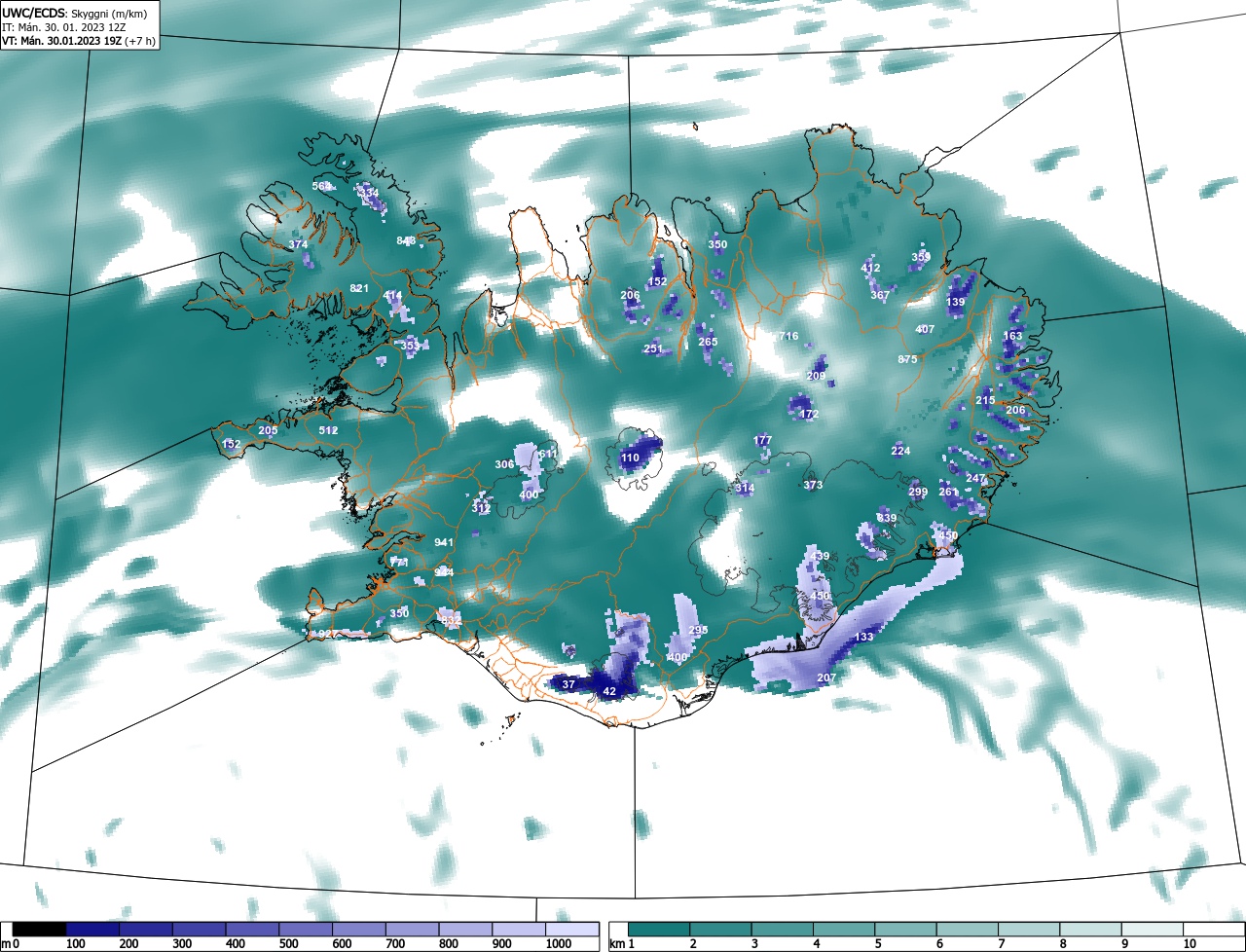Click the map value label '306'

[504, 464]
